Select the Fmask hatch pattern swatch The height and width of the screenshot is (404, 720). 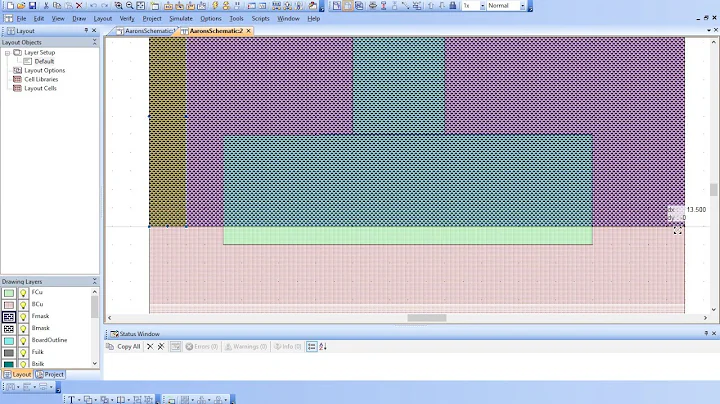pyautogui.click(x=9, y=317)
